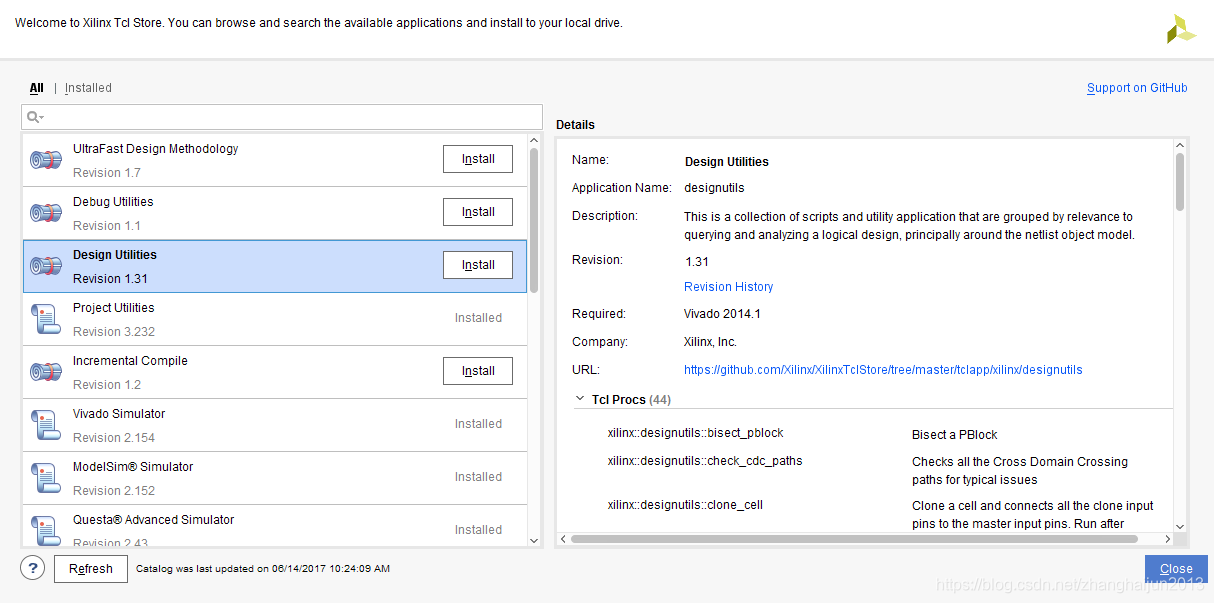Switch to the All tab

(x=37, y=88)
